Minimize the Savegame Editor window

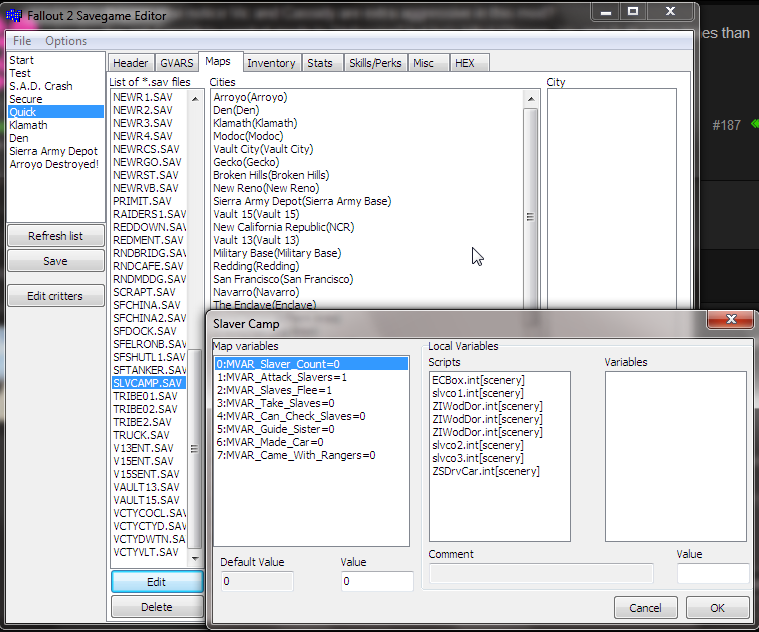point(606,11)
